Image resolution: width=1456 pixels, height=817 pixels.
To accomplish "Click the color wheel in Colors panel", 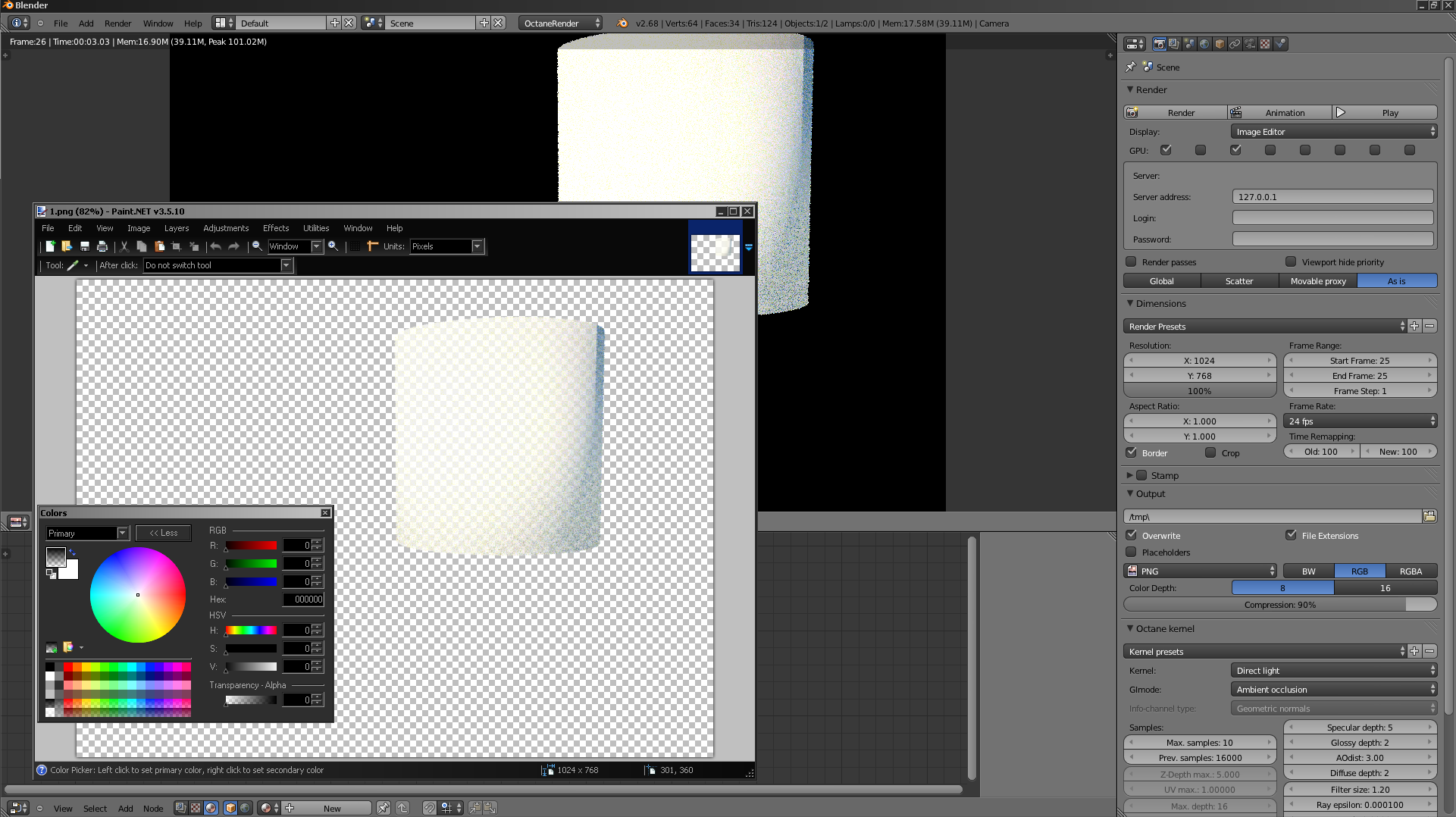I will coord(138,595).
